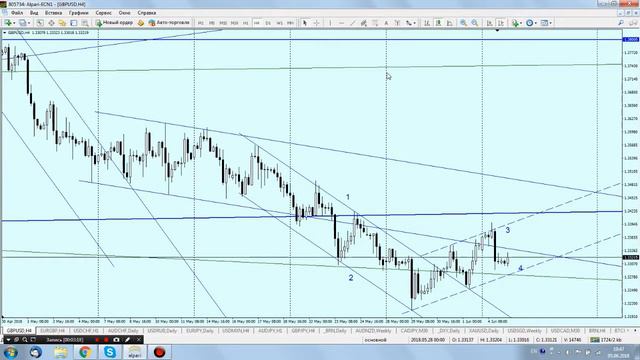
Task: Switch to the CADJPY,M30 chart tab
Action: [x=414, y=331]
